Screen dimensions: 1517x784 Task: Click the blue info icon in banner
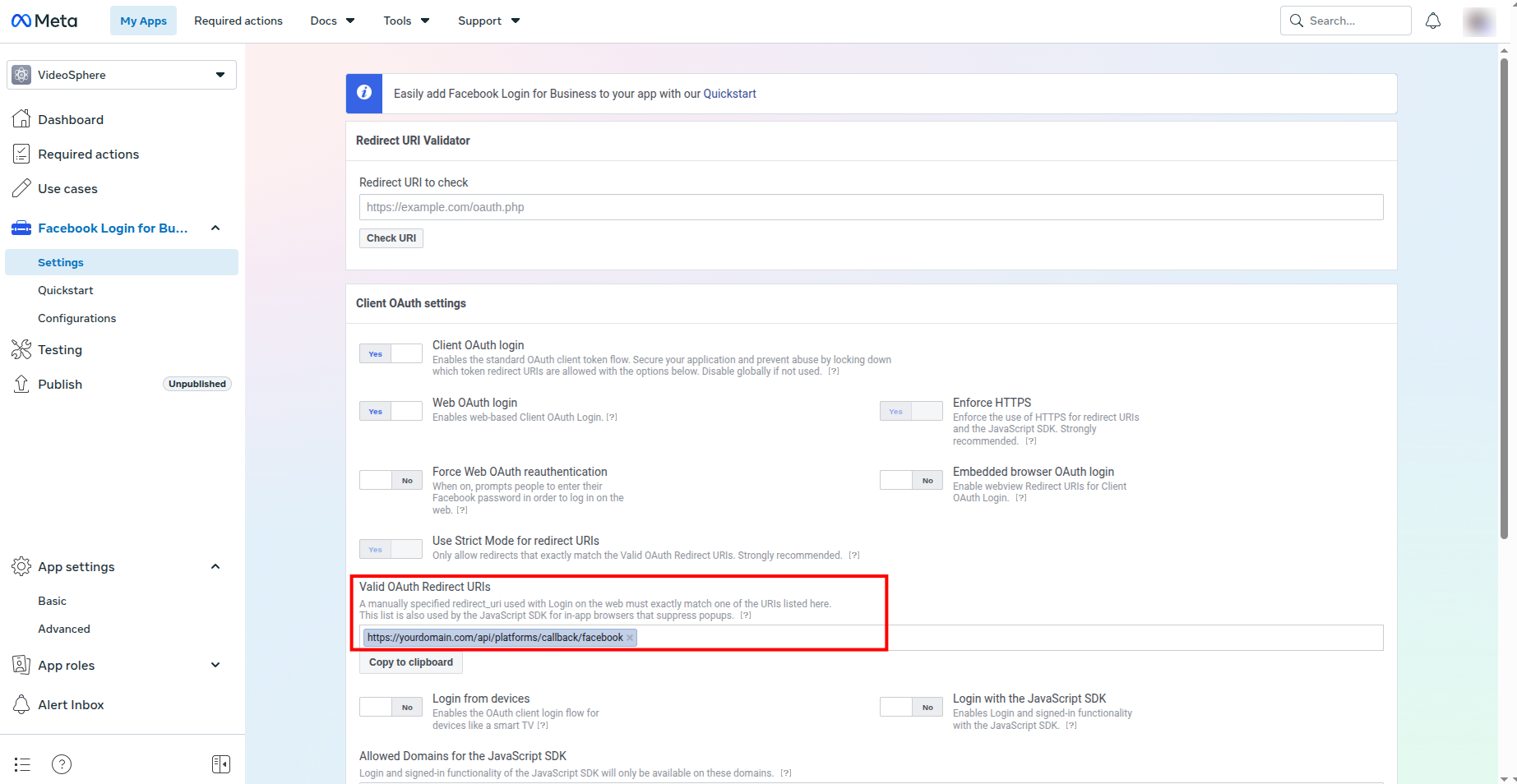(364, 93)
